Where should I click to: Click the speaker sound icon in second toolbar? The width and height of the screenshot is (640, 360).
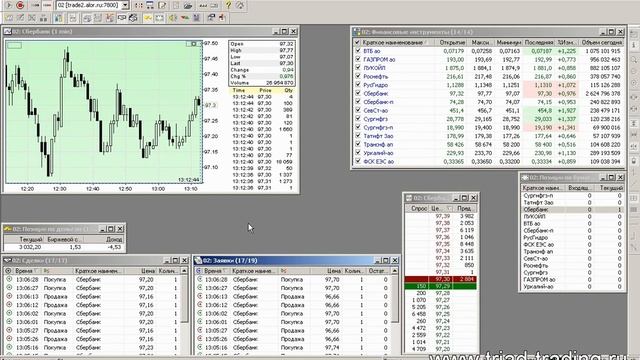coord(173,18)
